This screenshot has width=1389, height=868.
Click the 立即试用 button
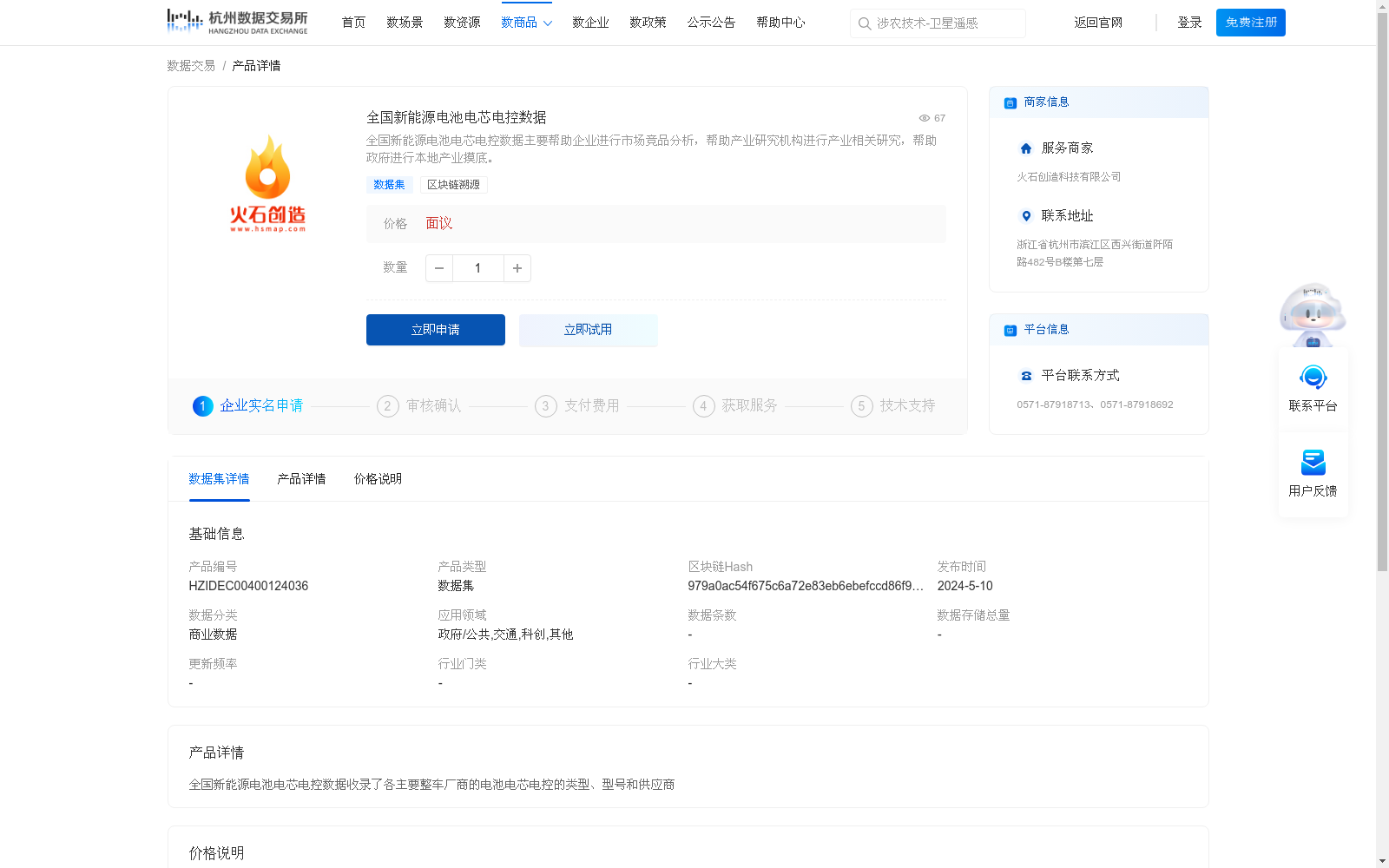point(589,330)
